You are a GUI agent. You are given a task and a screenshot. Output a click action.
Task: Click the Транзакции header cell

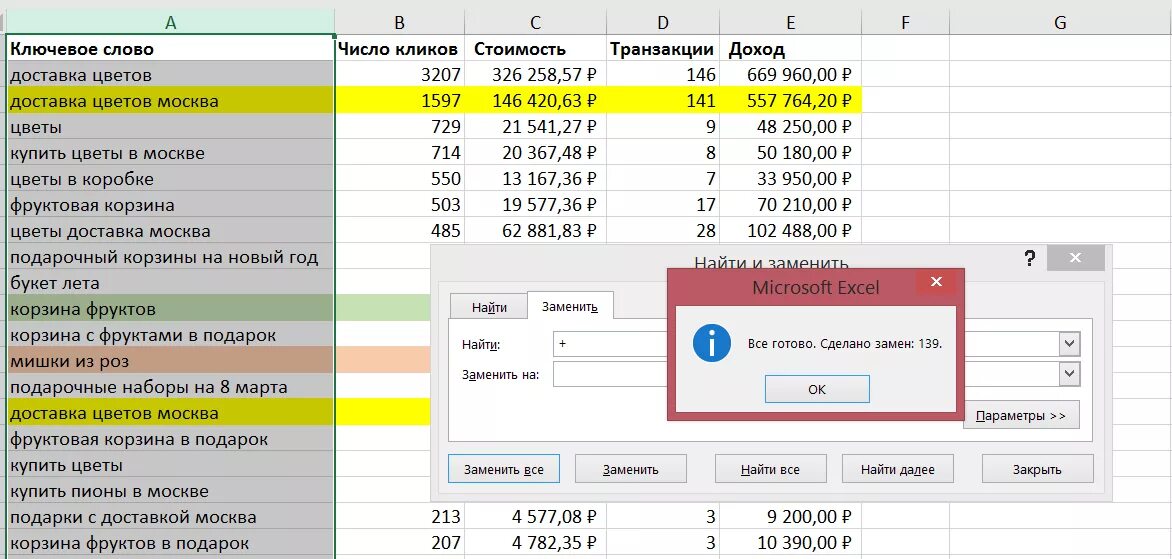(x=662, y=49)
